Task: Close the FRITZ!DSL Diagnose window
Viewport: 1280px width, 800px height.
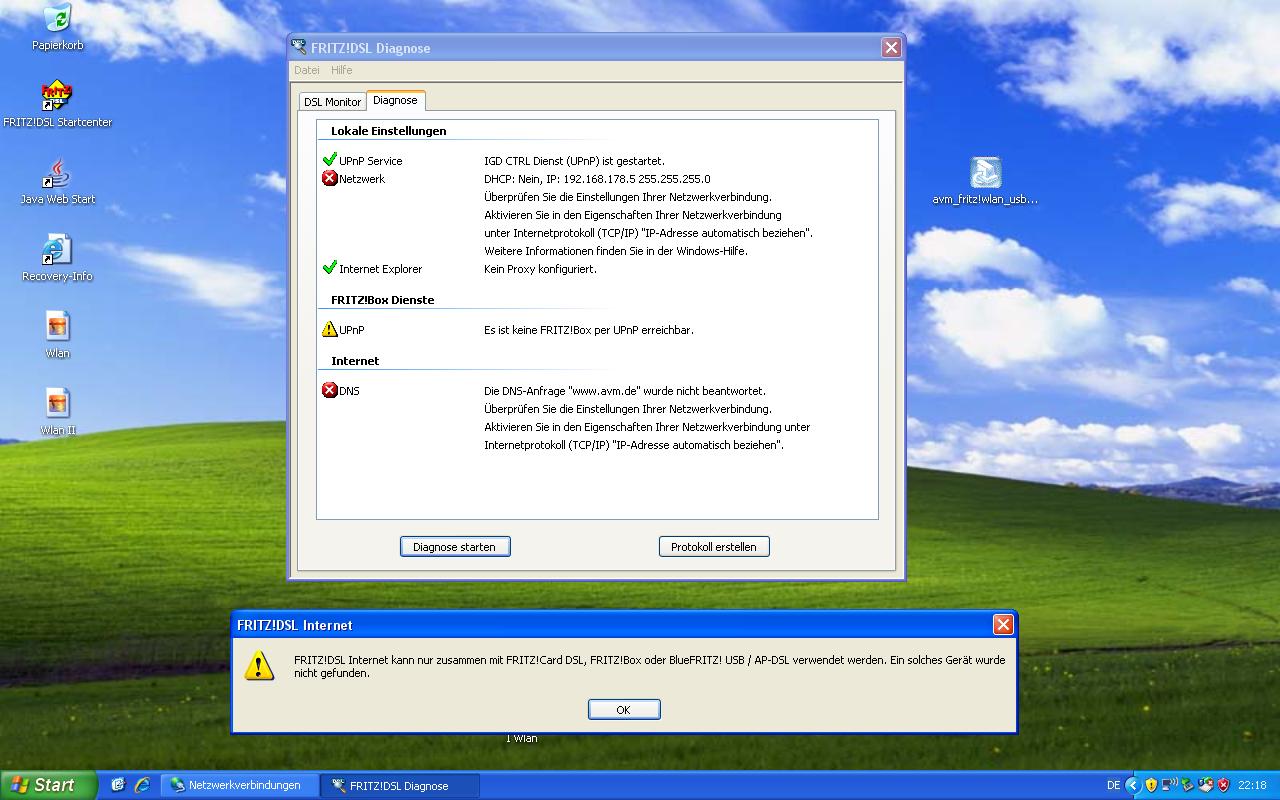Action: point(891,47)
